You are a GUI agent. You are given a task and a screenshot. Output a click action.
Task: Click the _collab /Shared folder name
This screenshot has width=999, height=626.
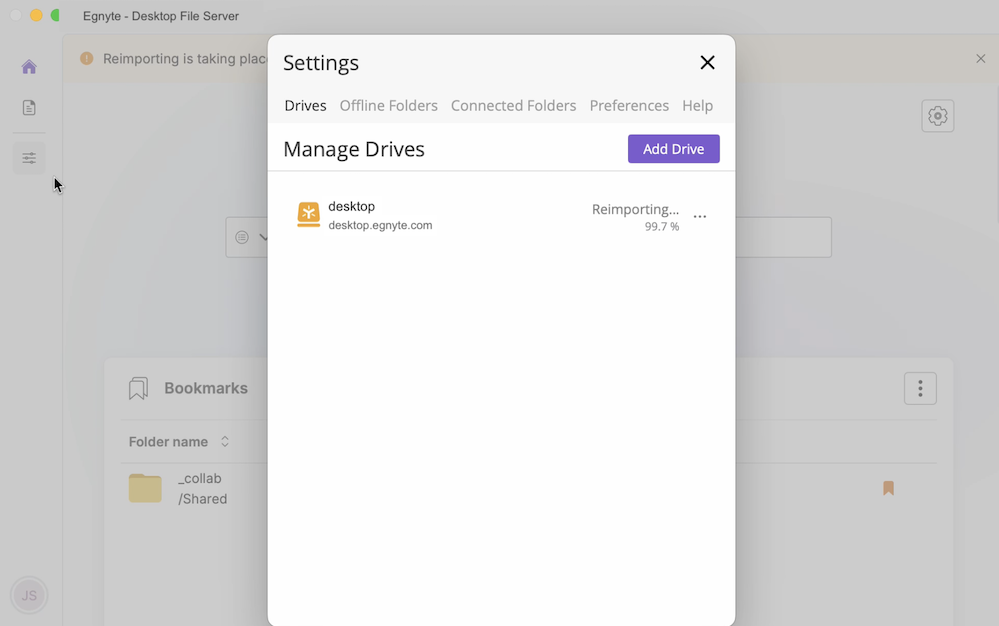[203, 488]
